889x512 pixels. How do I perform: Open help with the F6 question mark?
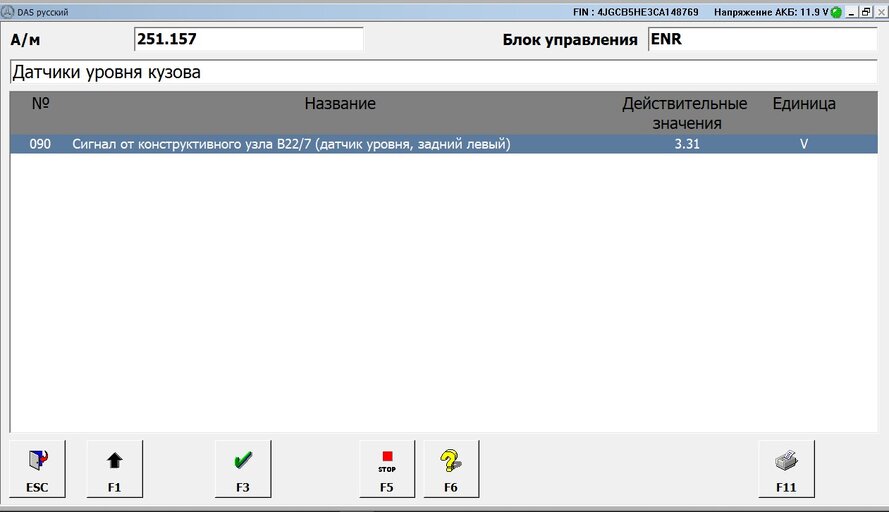tap(451, 469)
